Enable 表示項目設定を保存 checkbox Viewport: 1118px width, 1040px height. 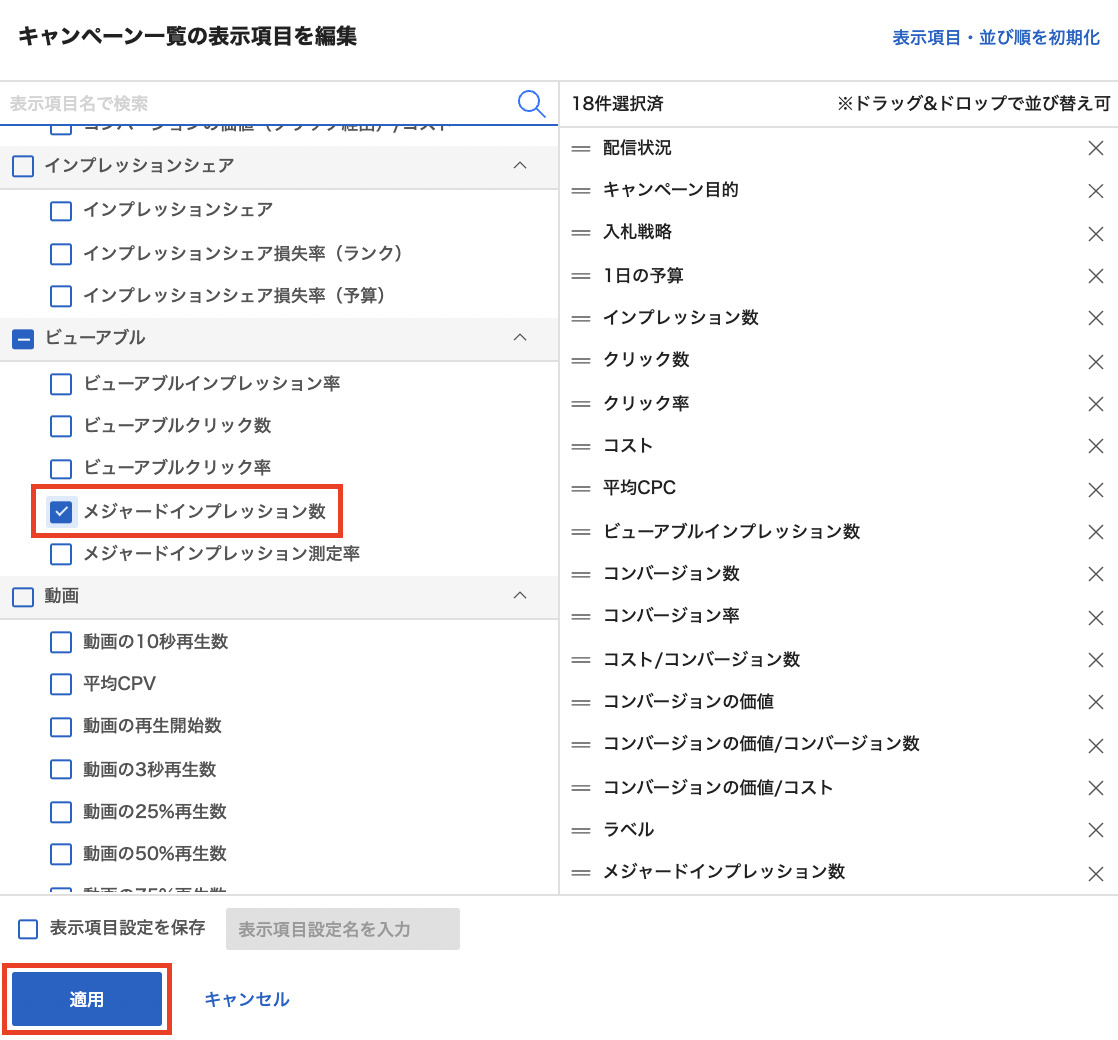coord(28,929)
